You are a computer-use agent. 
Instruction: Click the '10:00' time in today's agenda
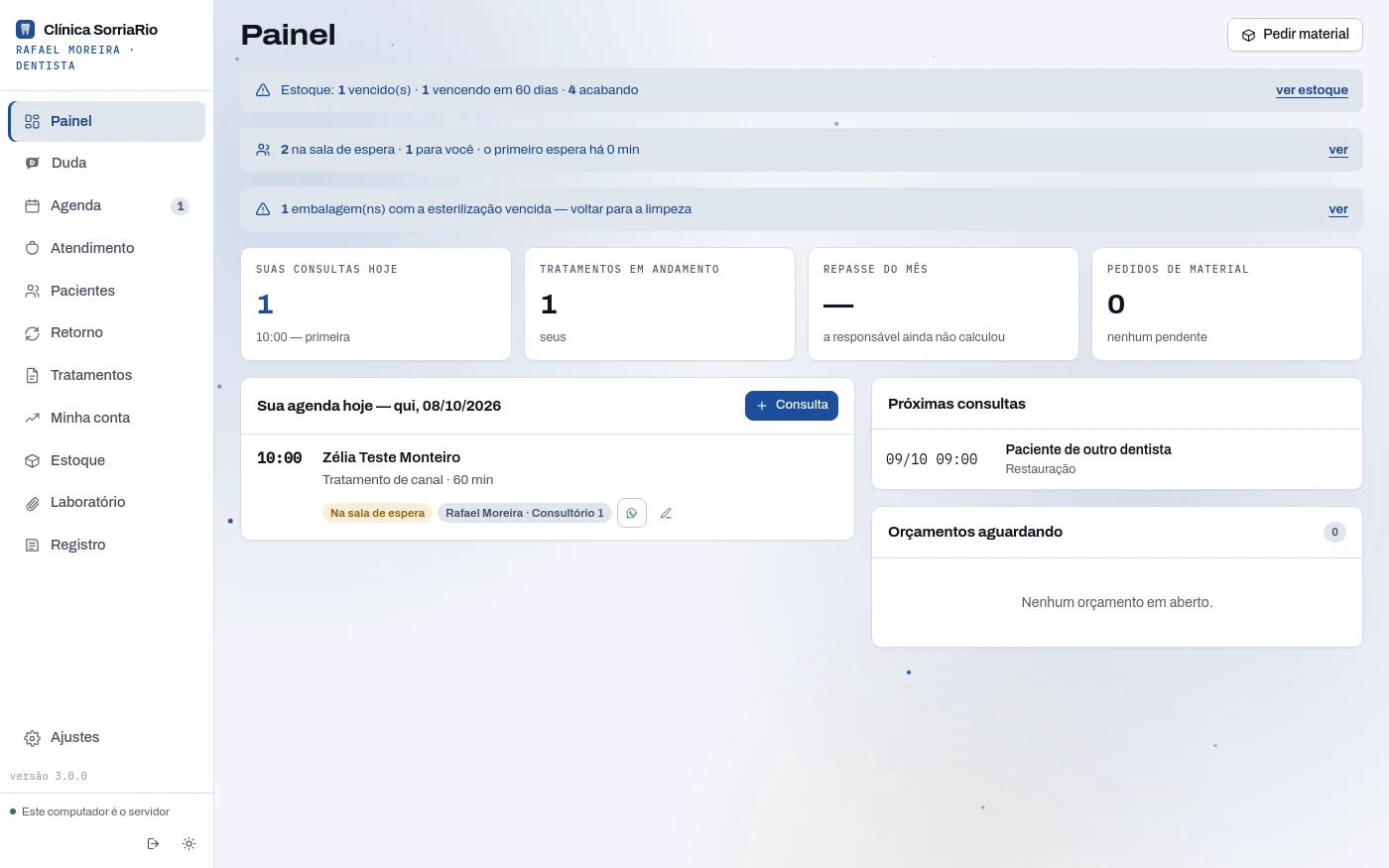click(280, 458)
